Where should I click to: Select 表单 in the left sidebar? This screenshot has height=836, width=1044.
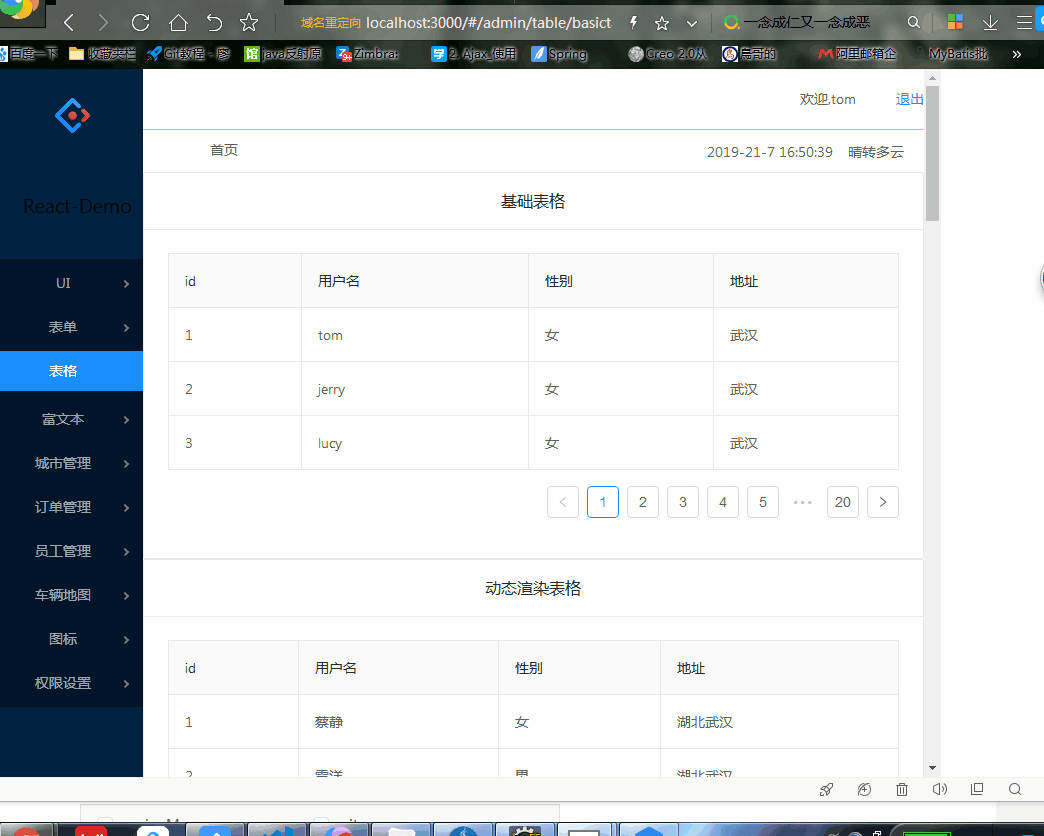pyautogui.click(x=62, y=327)
